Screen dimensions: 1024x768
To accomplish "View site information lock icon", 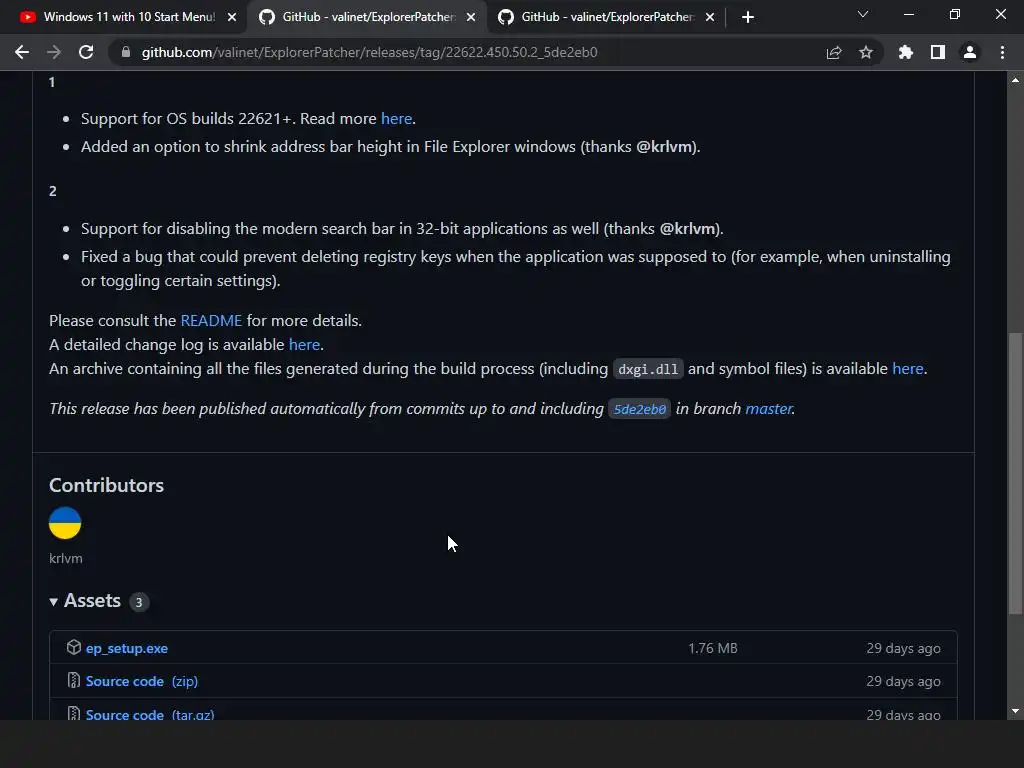I will point(126,52).
